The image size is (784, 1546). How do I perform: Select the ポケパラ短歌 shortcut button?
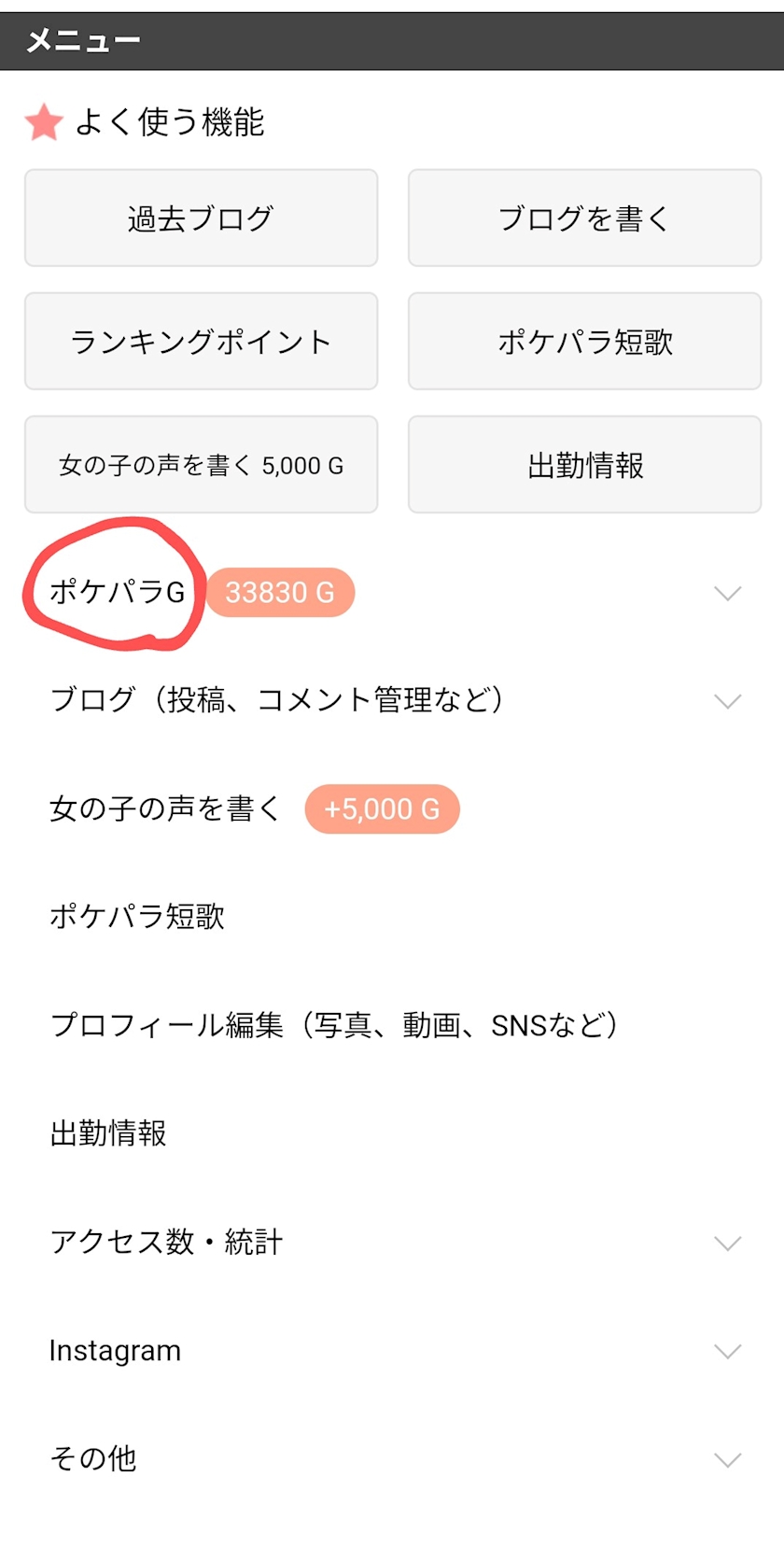pos(584,342)
